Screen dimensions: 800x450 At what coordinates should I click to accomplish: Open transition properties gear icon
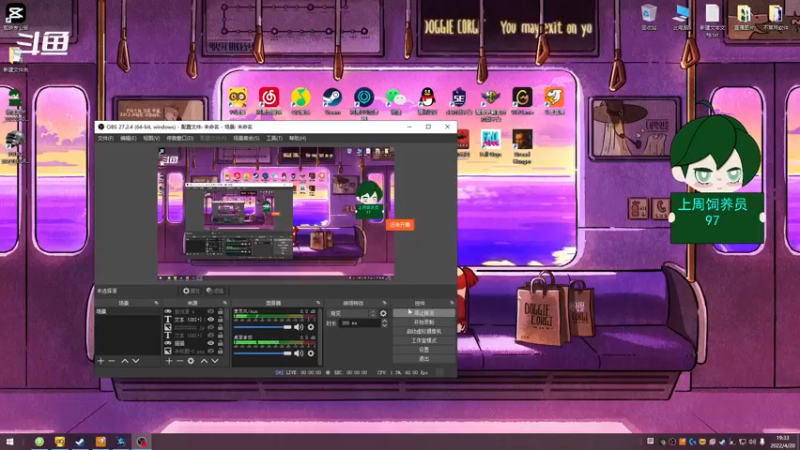(x=383, y=313)
